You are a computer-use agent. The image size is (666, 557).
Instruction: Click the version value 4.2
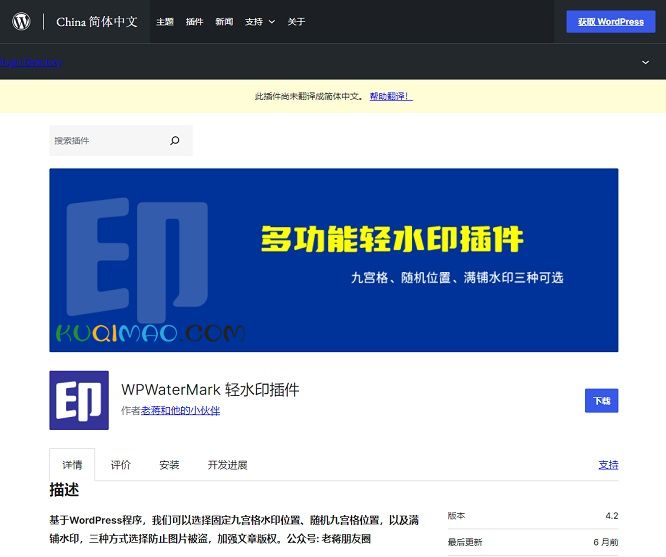tap(612, 516)
